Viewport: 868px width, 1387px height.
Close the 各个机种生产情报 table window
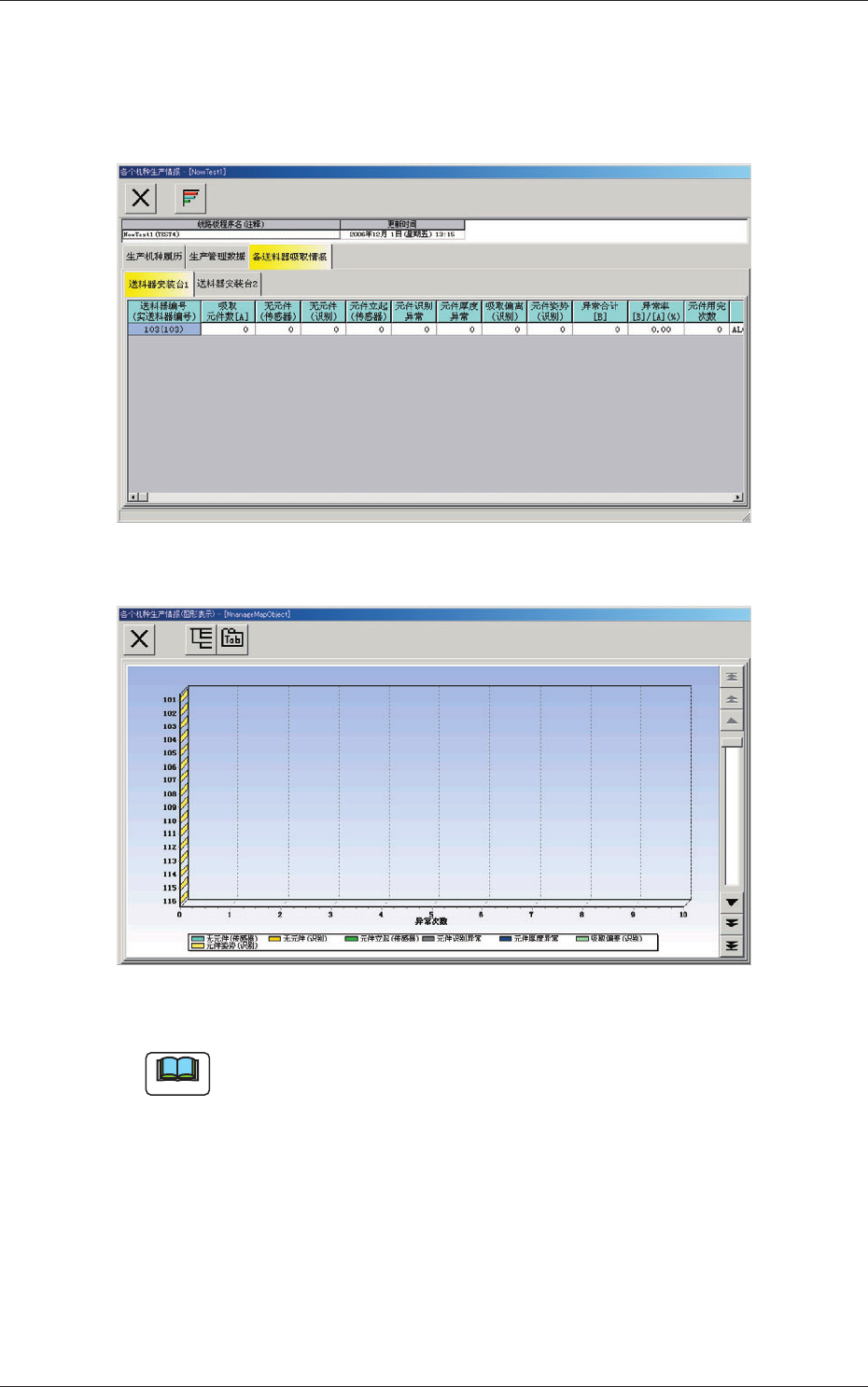[141, 198]
